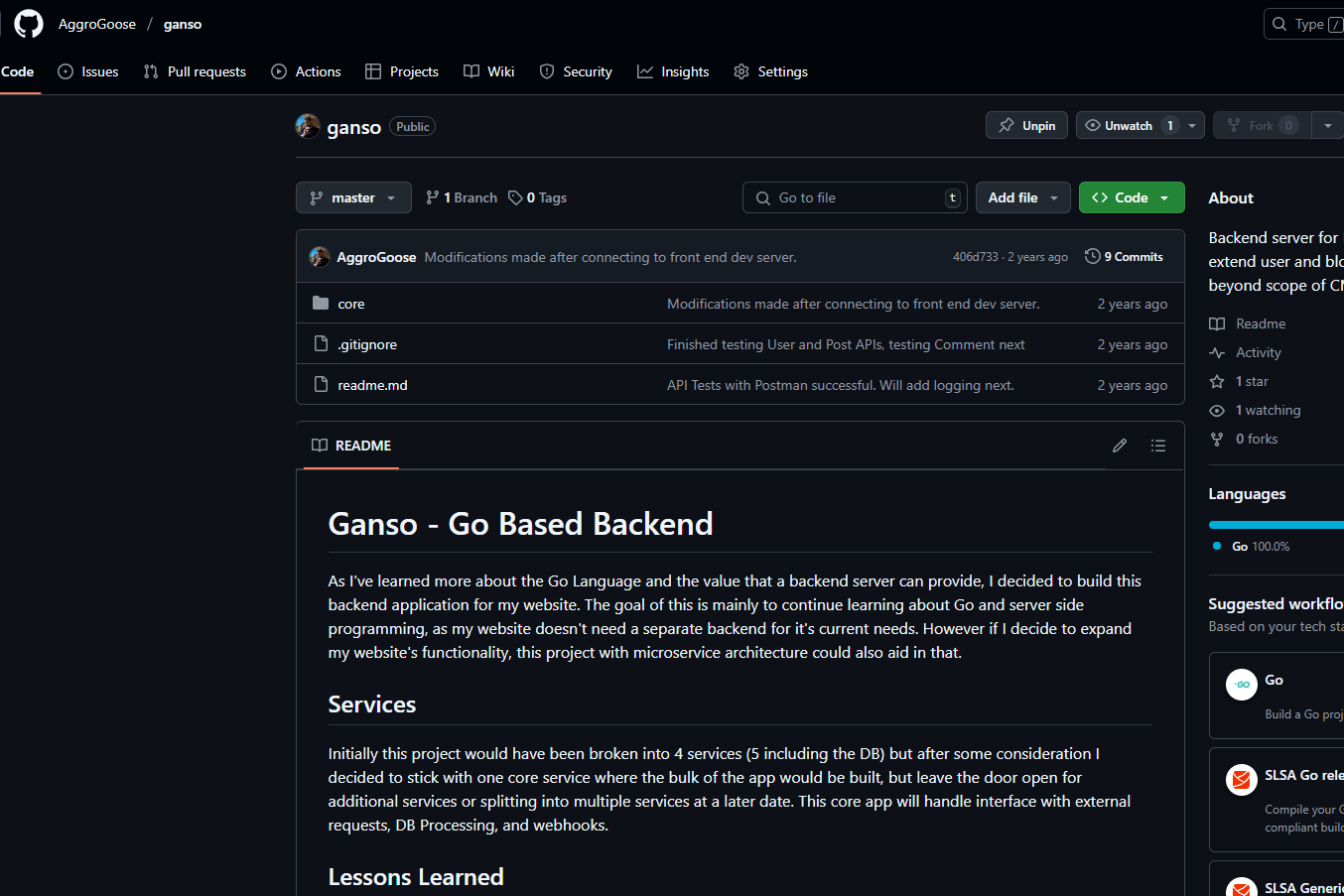Open the Add file dropdown
This screenshot has width=1344, height=896.
tap(1022, 197)
